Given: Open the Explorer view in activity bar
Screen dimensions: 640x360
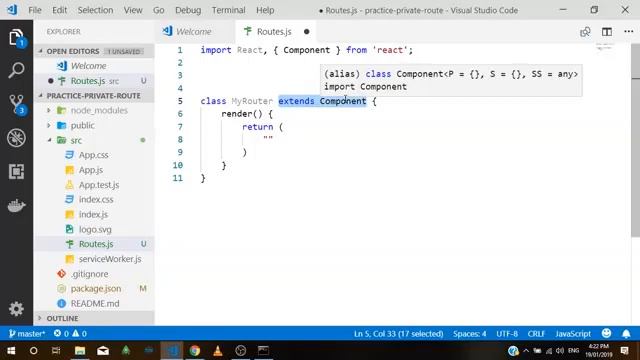Looking at the screenshot, I should [16, 38].
